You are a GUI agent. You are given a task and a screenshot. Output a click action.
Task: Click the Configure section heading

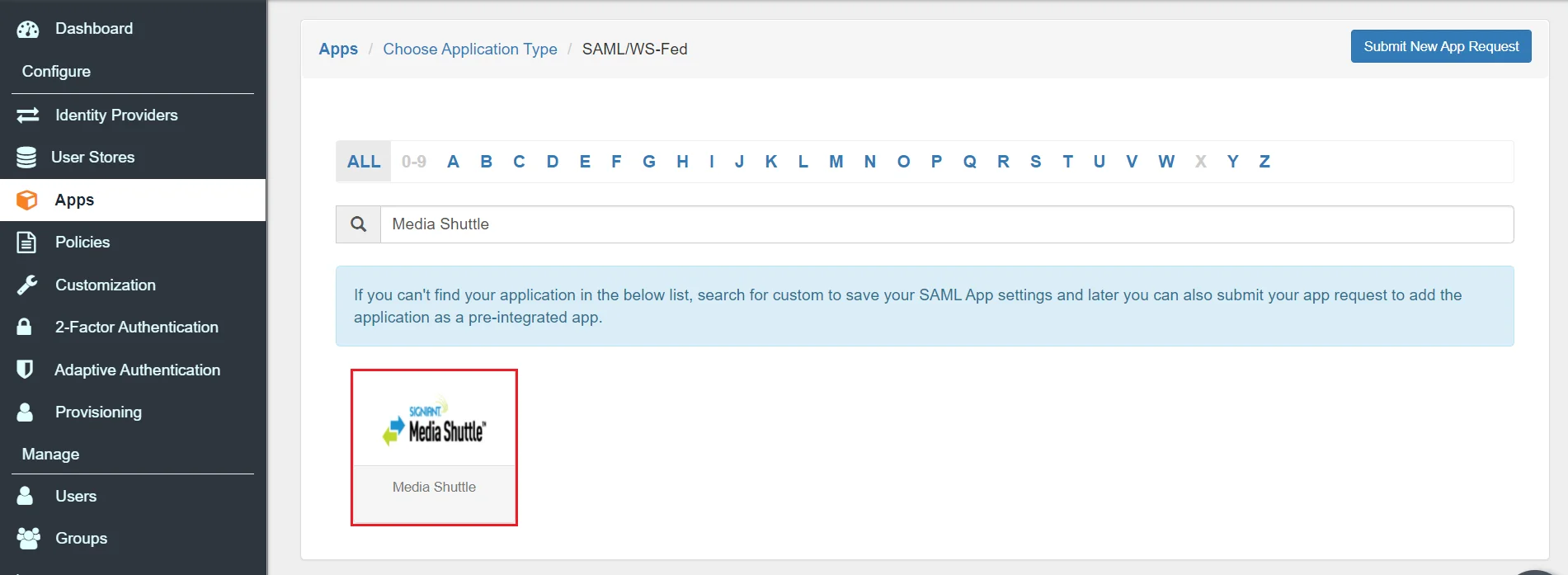tap(56, 72)
